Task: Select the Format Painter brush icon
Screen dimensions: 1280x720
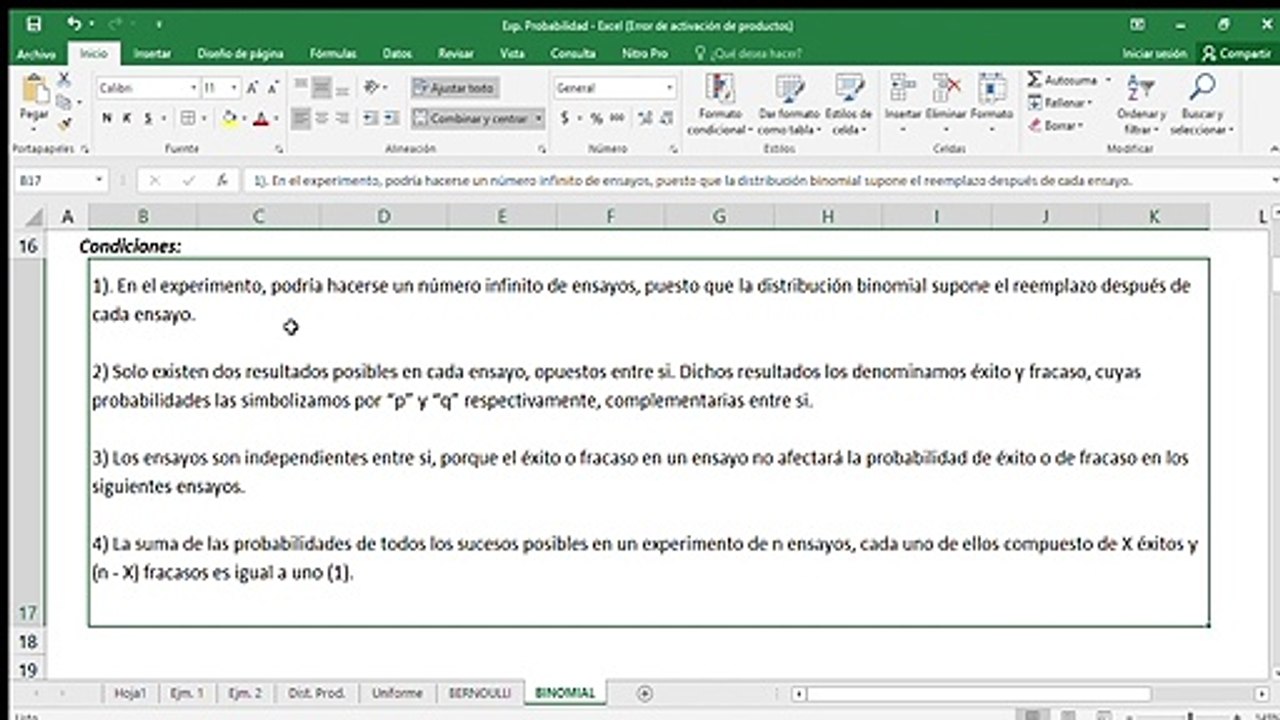Action: pos(64,124)
